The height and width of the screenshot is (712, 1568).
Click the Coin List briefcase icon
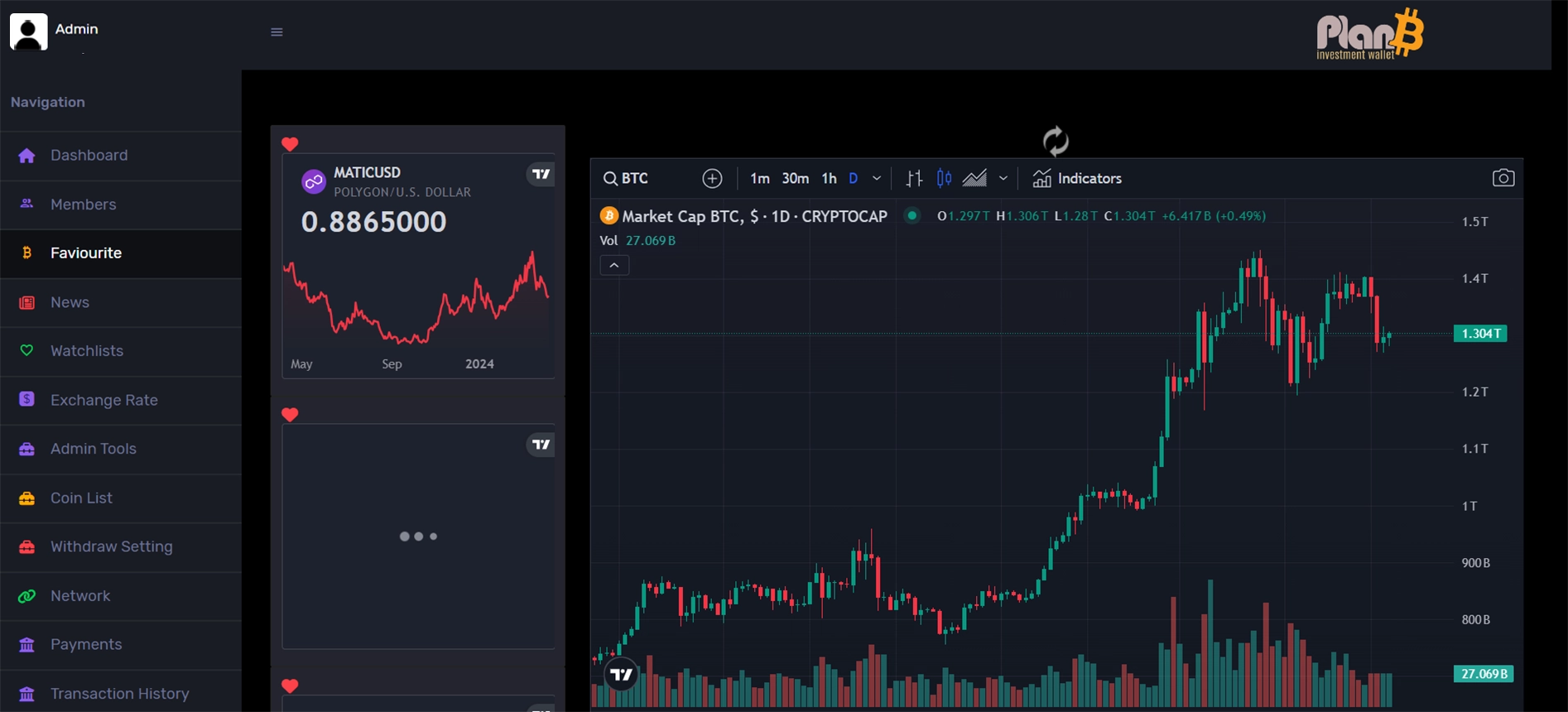coord(26,498)
